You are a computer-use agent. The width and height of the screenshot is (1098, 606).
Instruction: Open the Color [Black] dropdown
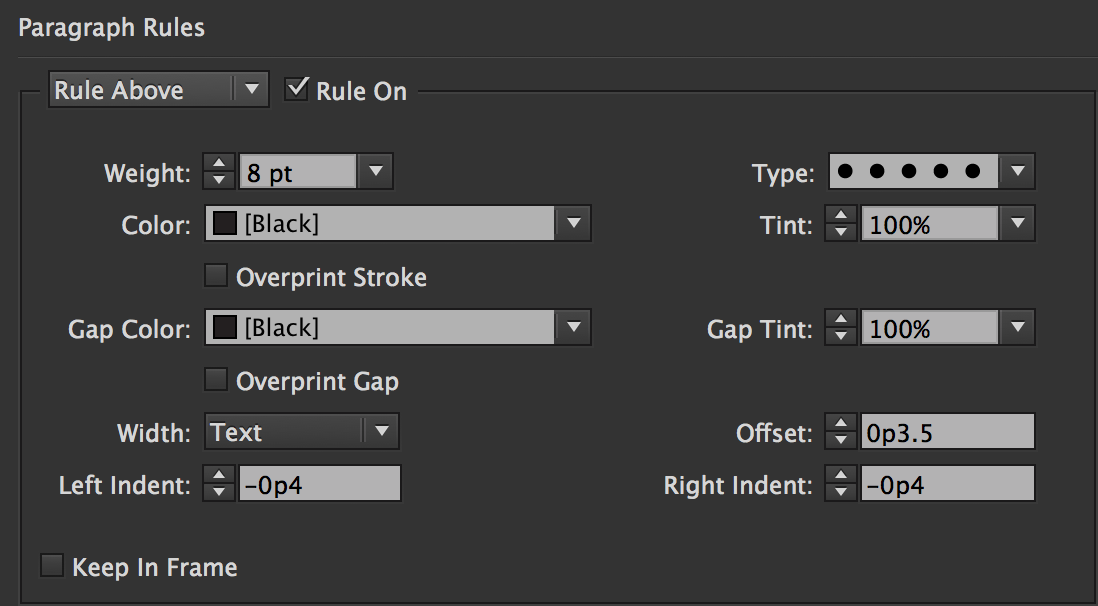[x=397, y=224]
